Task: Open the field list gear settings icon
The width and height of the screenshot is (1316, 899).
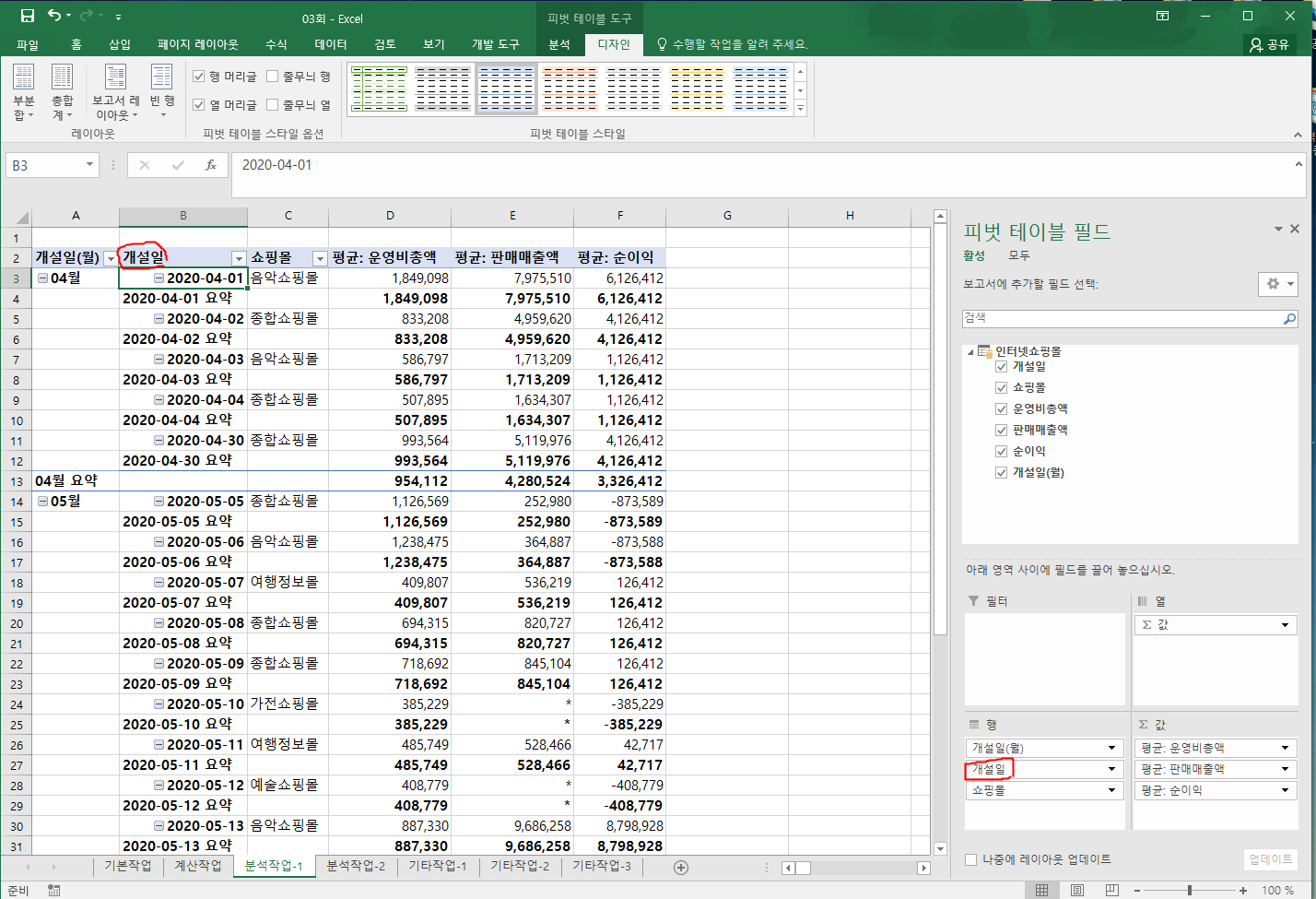Action: (1277, 284)
